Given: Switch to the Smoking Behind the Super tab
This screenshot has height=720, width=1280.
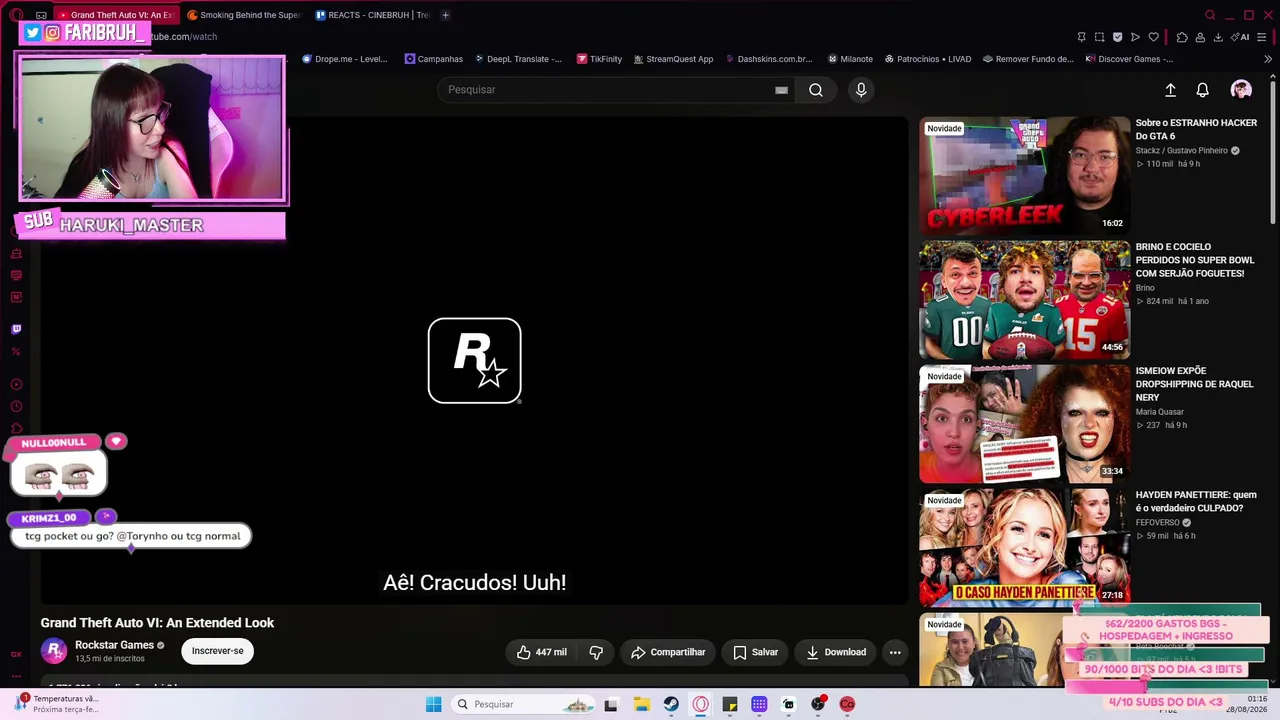Looking at the screenshot, I should (x=243, y=15).
